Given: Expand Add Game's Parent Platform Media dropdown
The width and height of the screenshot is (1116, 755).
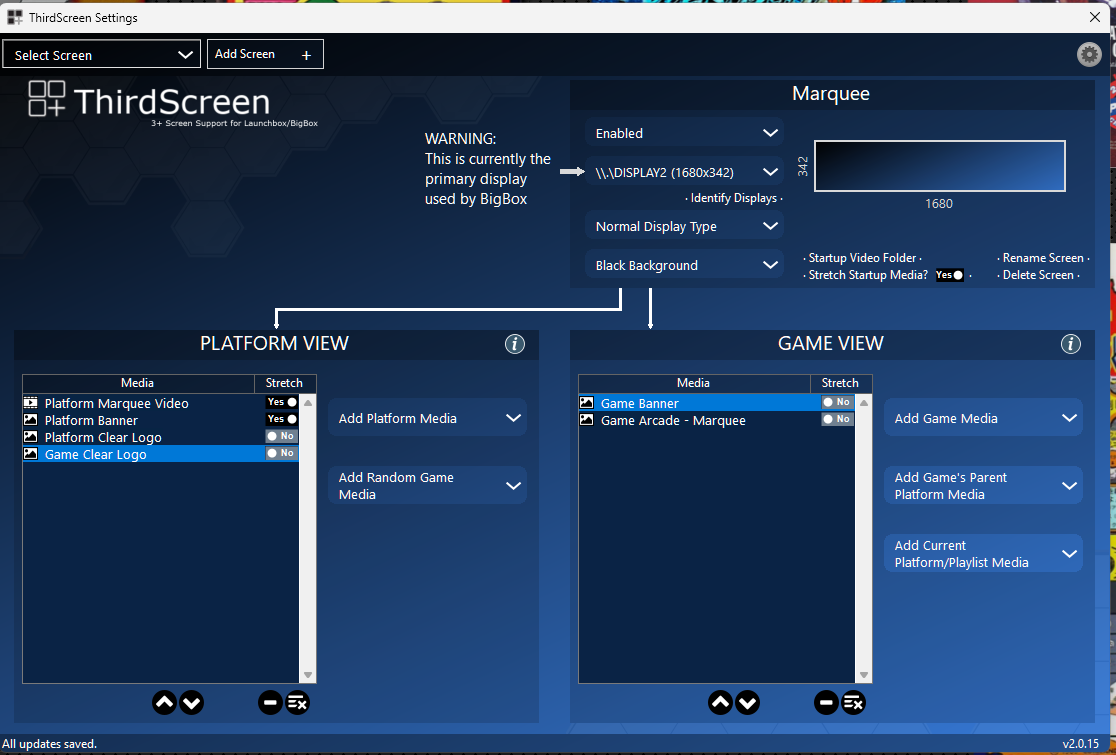Looking at the screenshot, I should pos(984,486).
